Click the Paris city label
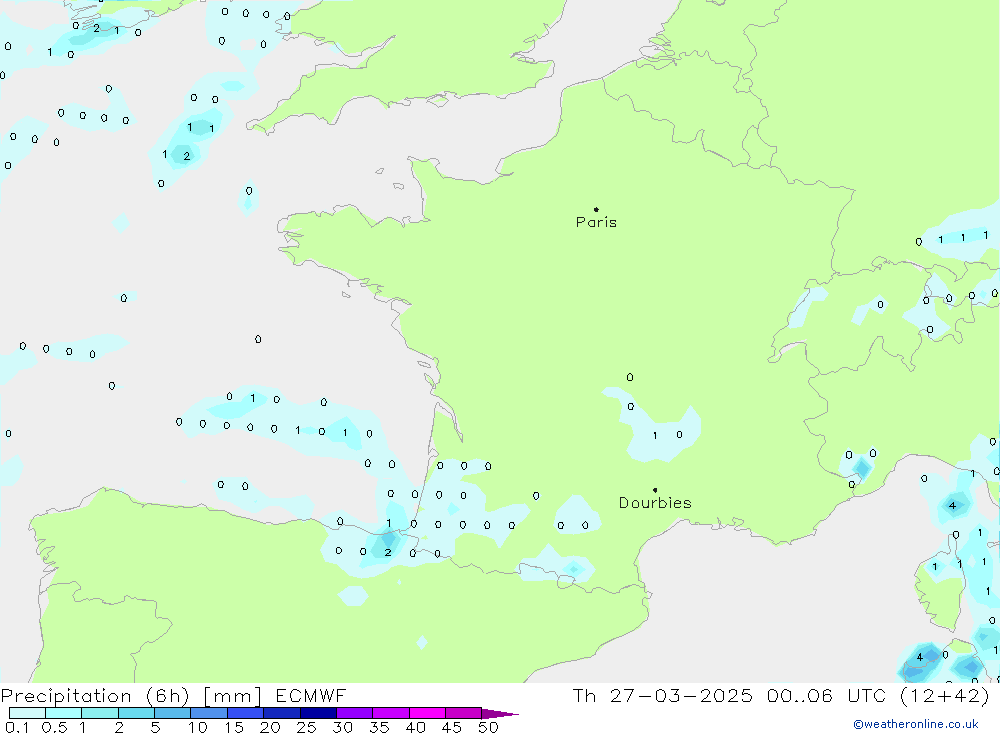The height and width of the screenshot is (733, 1000). point(596,222)
